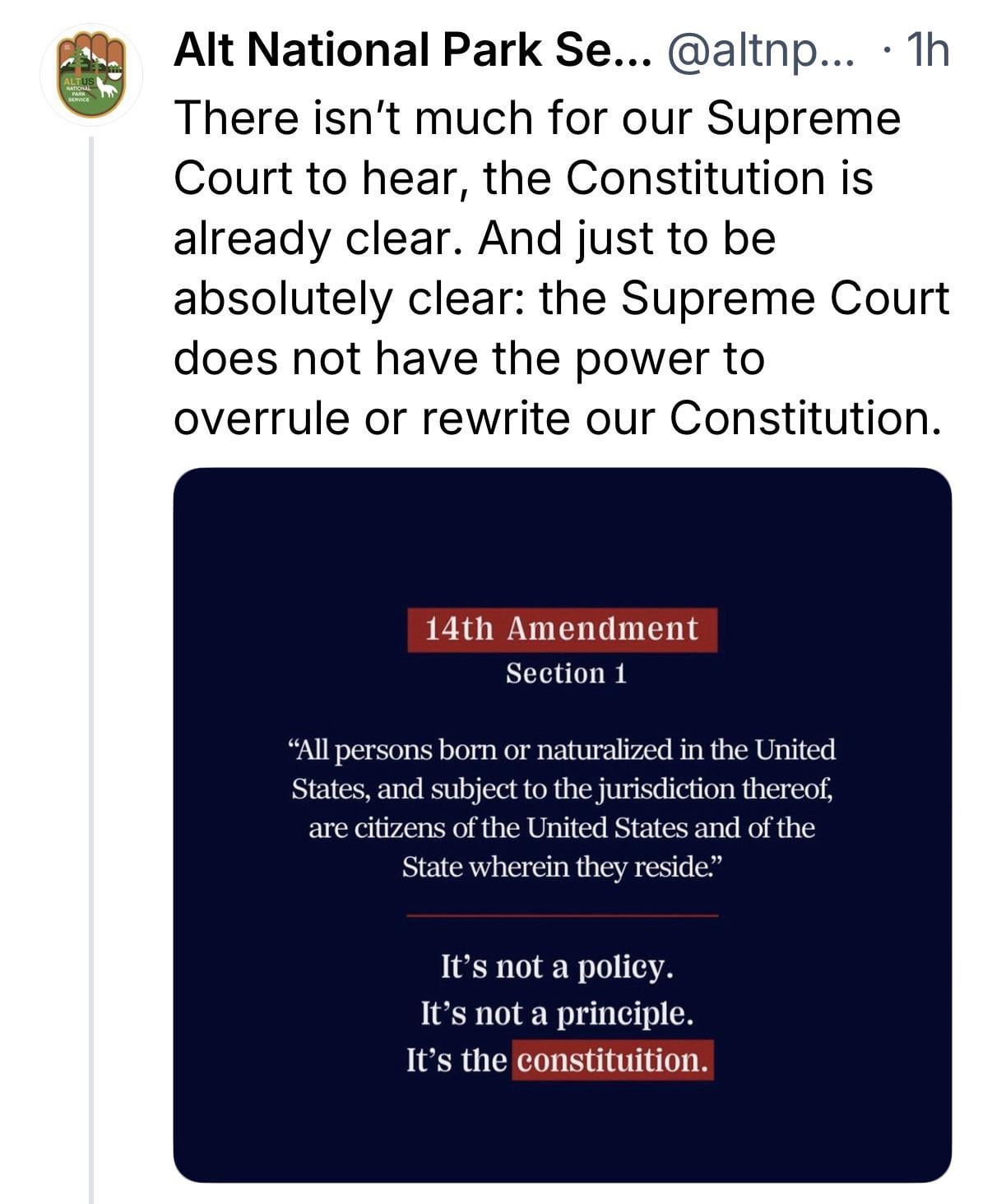Click the line "It's not a principle."

[558, 1013]
